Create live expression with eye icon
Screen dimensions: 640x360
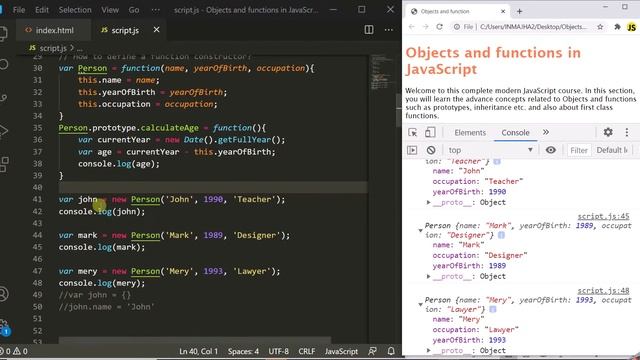[551, 150]
